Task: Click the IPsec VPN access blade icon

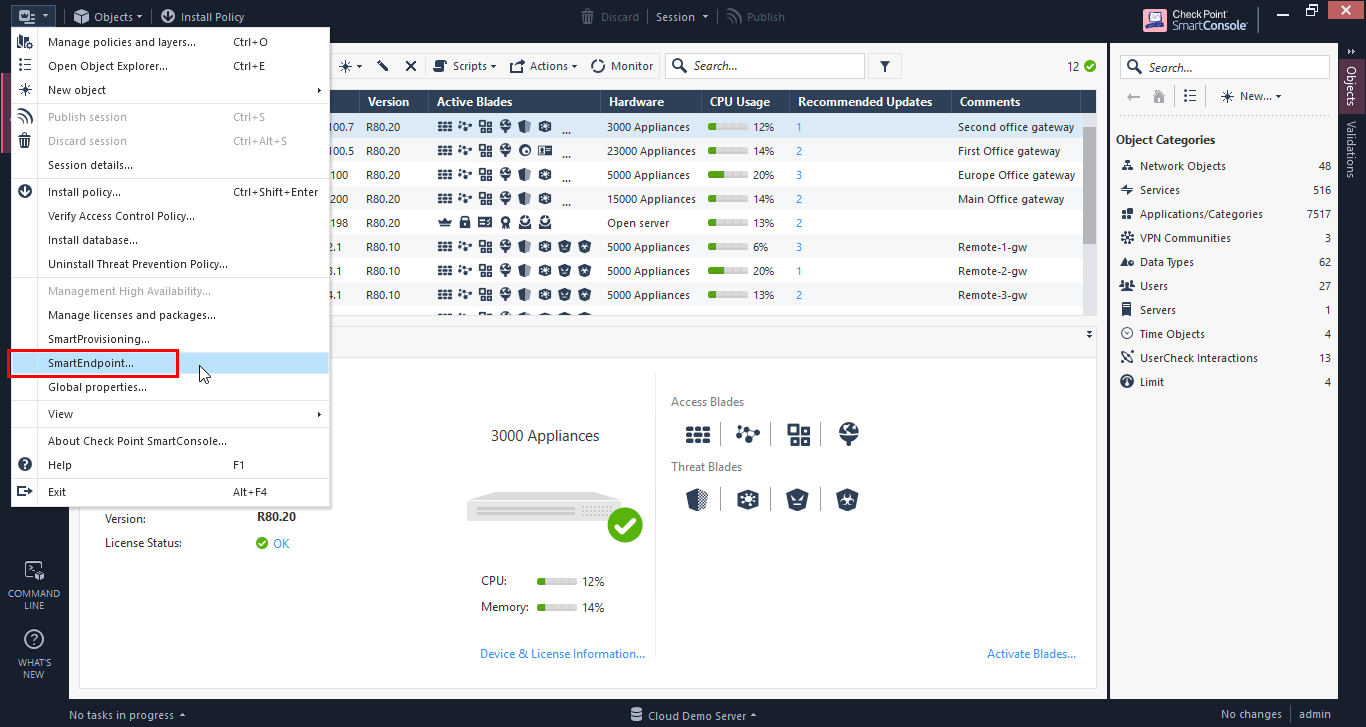Action: [x=748, y=434]
